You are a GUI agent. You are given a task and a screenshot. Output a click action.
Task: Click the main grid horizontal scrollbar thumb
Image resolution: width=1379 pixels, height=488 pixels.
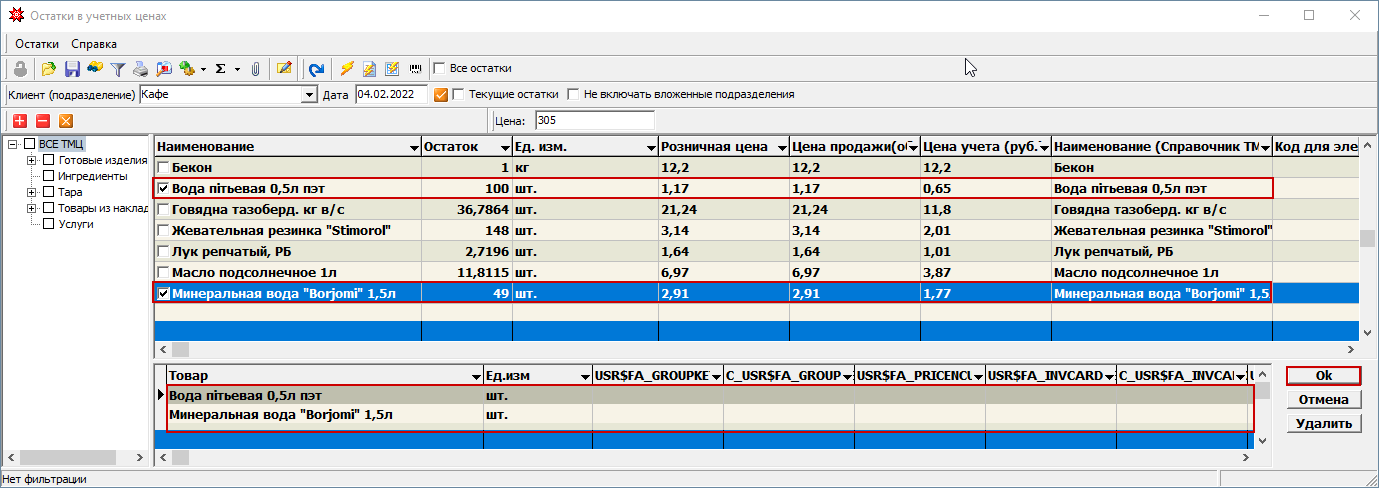click(180, 350)
